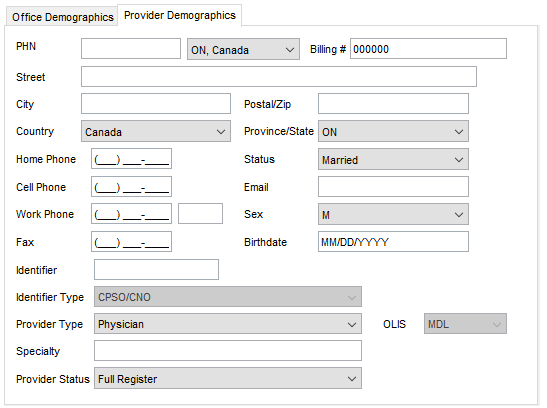Expand the Sex dropdown
This screenshot has width=547, height=408.
point(393,214)
